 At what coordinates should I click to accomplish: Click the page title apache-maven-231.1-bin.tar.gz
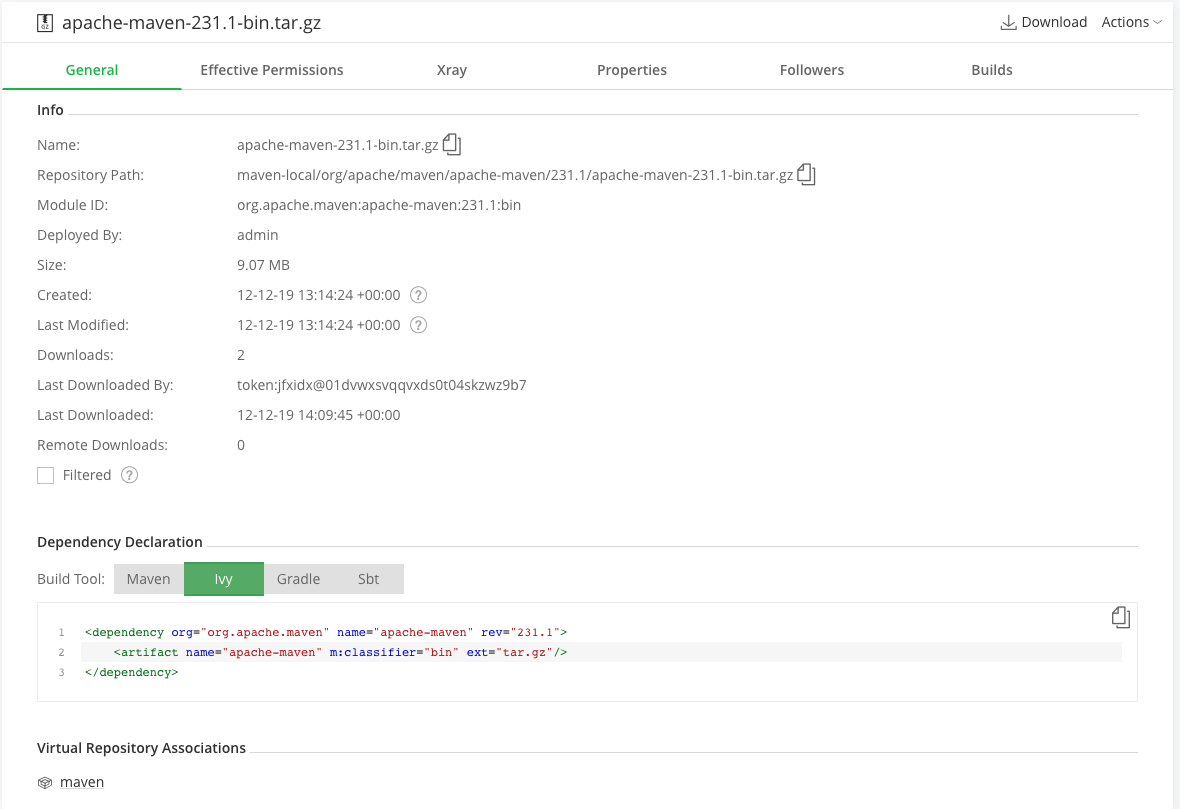(x=191, y=23)
